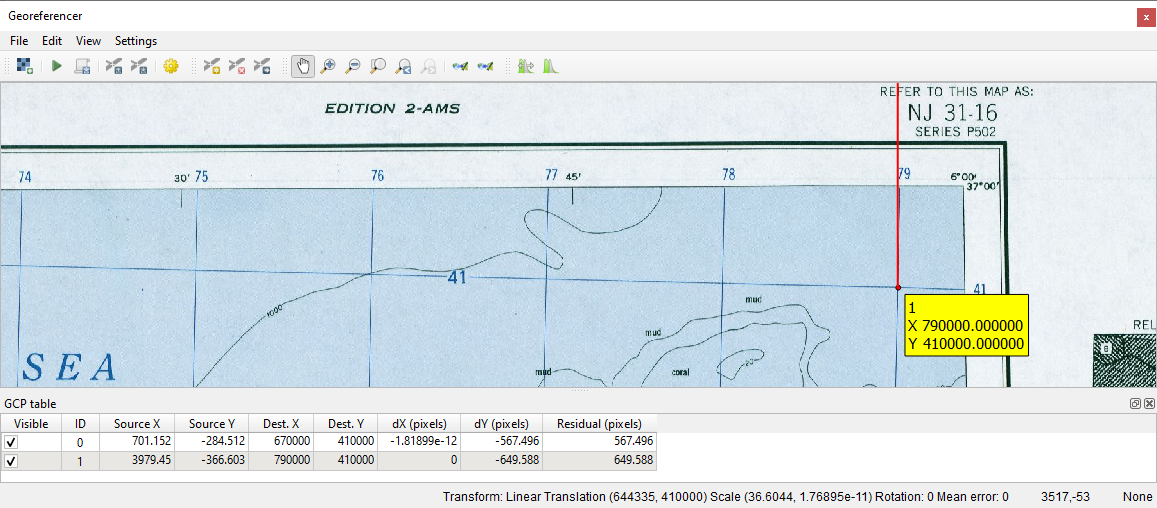Open Transformation Settings gear icon

tap(171, 66)
